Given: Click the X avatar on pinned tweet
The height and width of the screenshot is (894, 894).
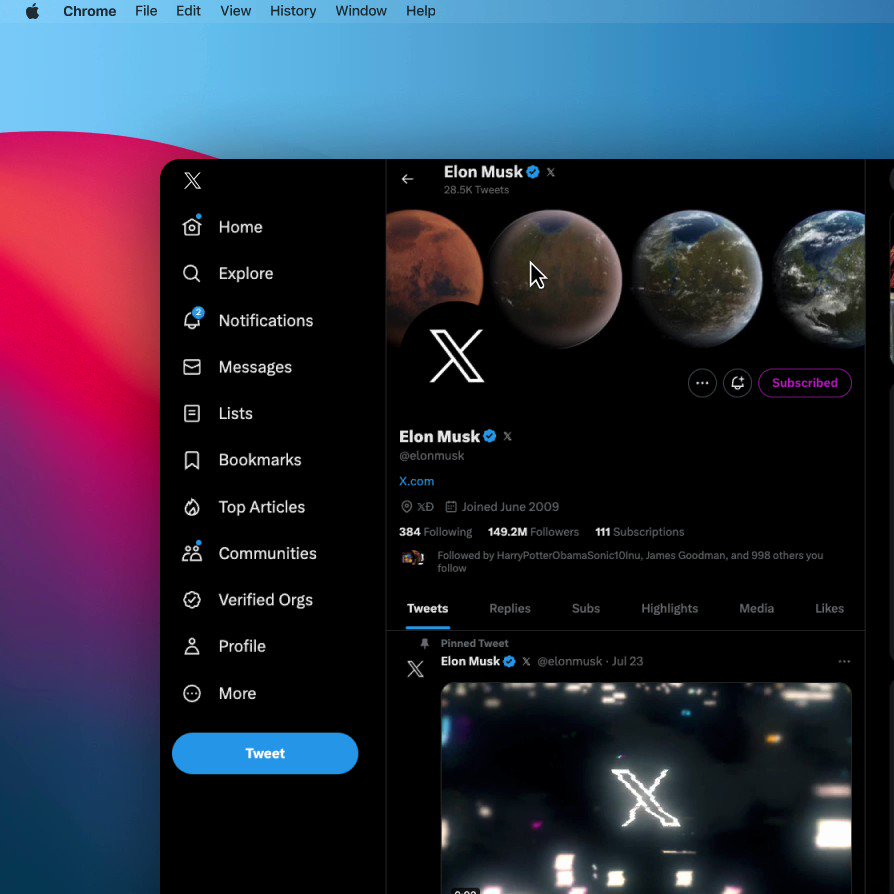Looking at the screenshot, I should point(416,668).
